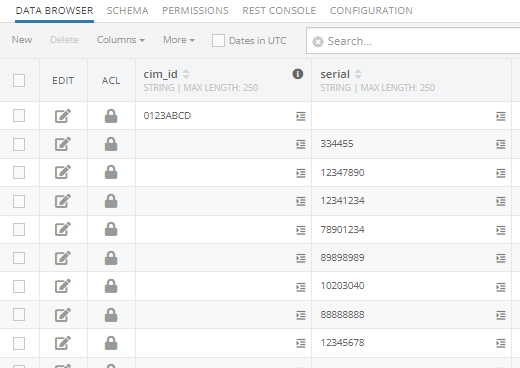The height and width of the screenshot is (368, 520).
Task: Open the edit icon for row 0123ABCD
Action: pos(63,116)
